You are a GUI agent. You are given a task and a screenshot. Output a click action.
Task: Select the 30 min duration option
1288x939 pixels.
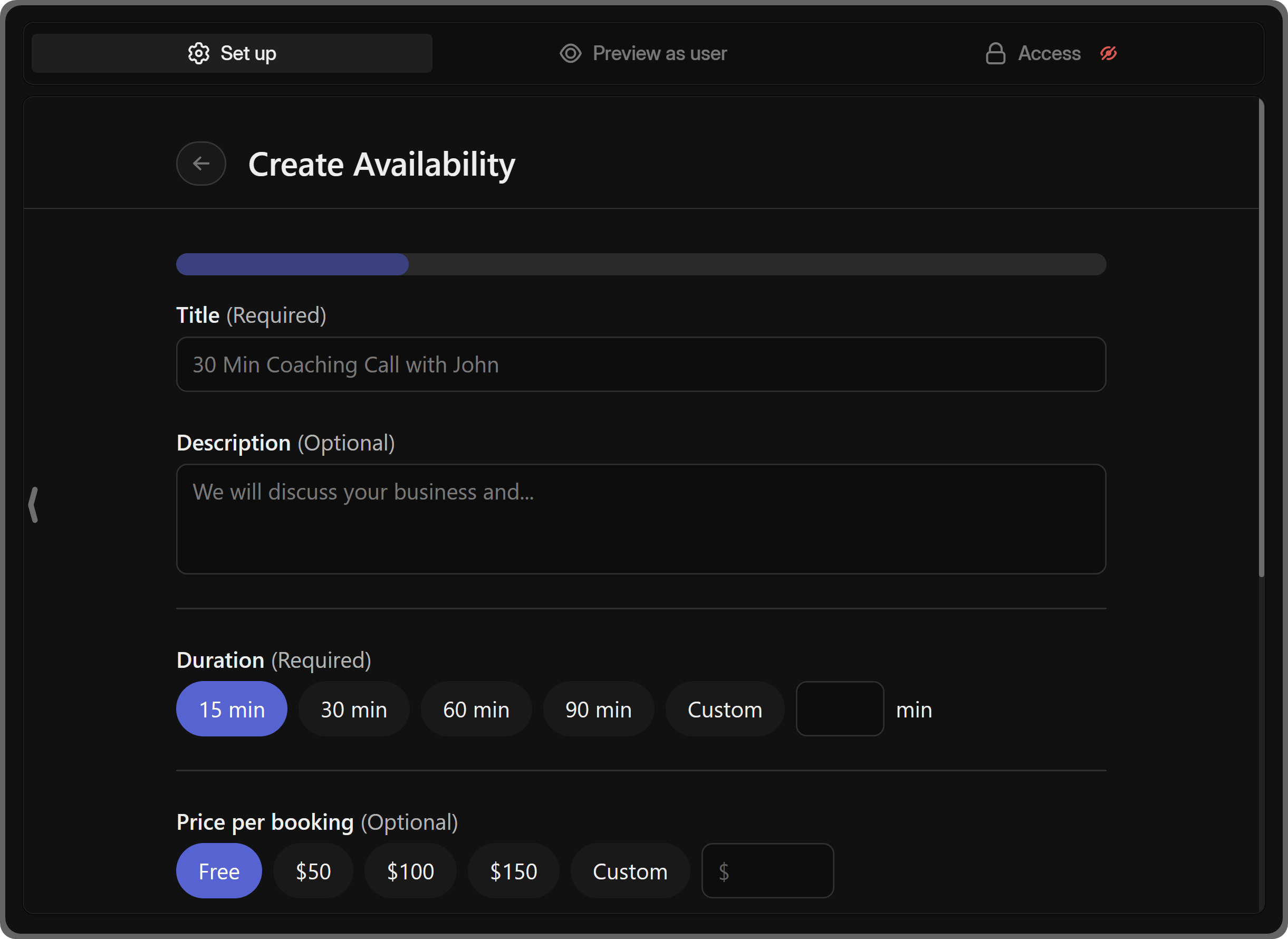(354, 709)
